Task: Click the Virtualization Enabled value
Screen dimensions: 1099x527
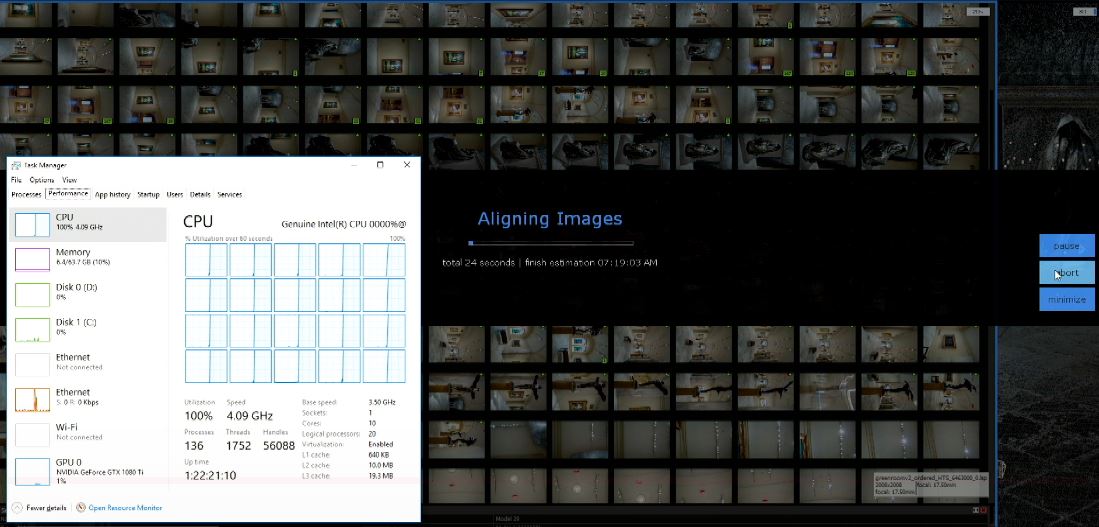Action: 381,444
